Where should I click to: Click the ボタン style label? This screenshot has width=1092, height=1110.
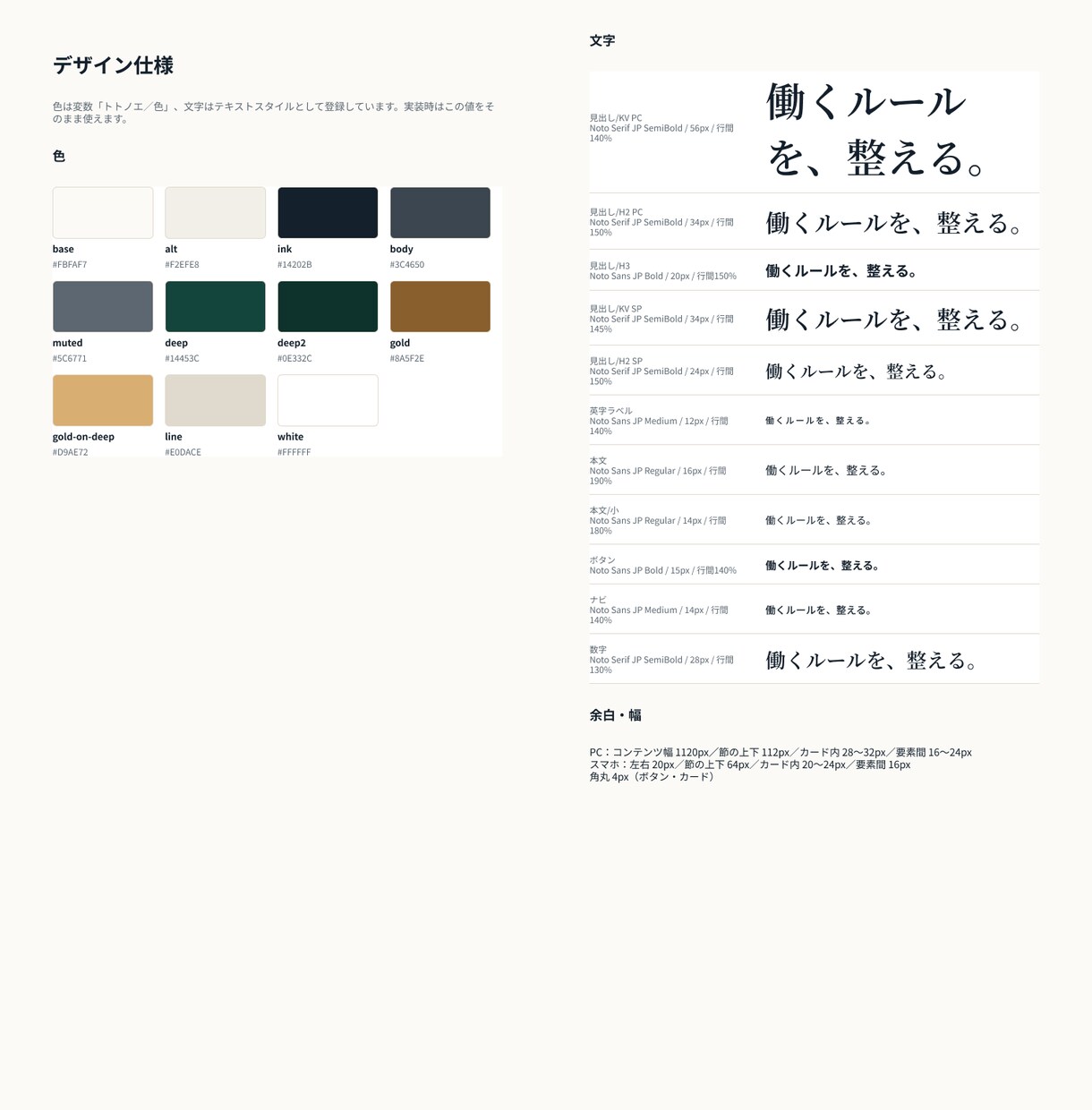click(x=602, y=560)
